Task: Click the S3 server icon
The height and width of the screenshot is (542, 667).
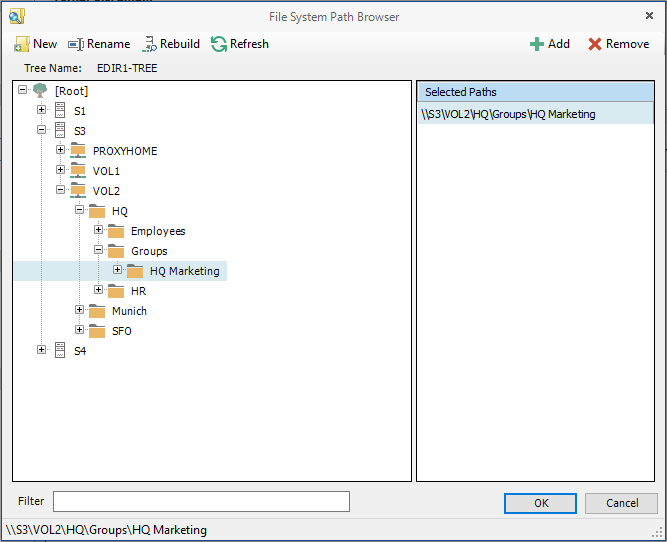Action: (60, 130)
